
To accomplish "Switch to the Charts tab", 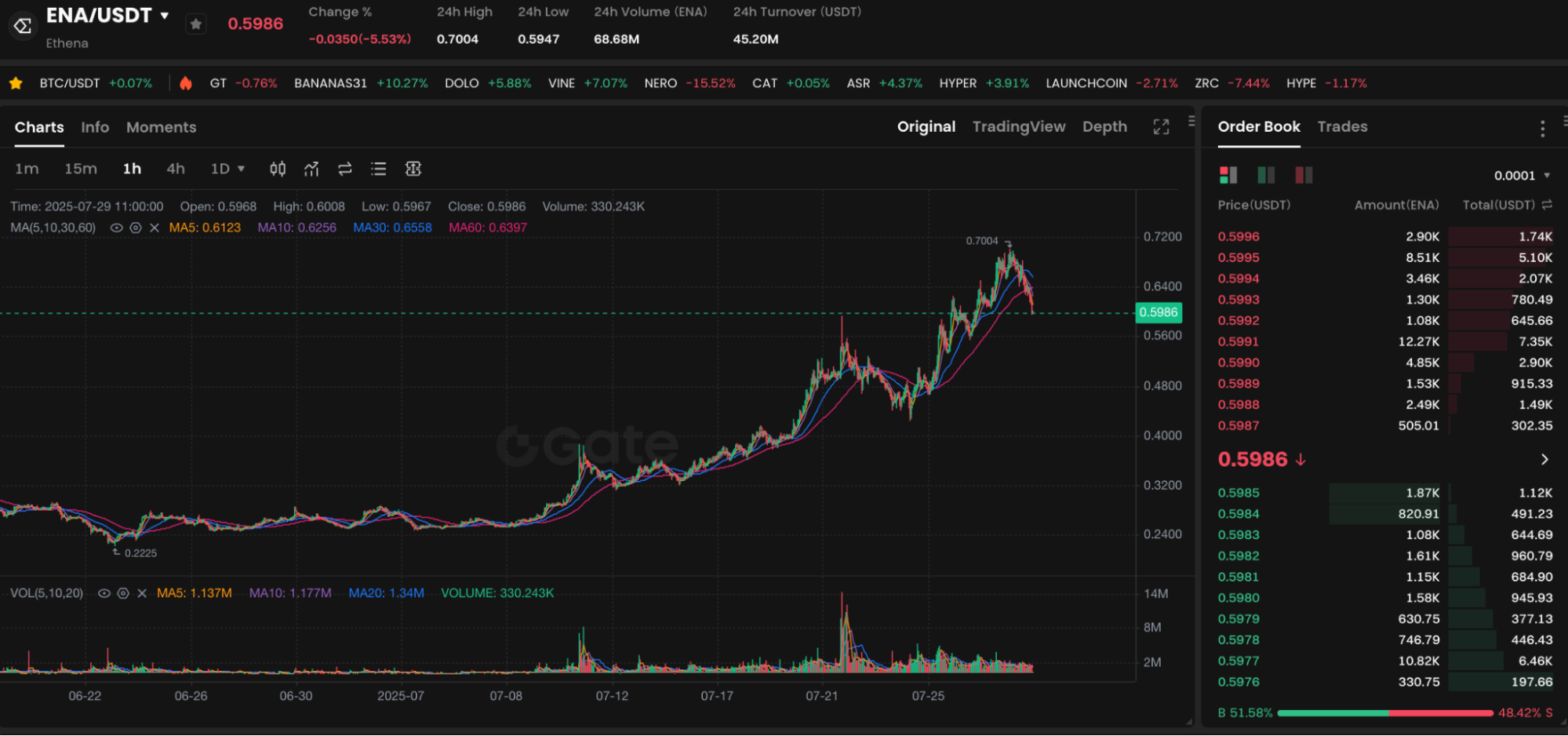I will pyautogui.click(x=39, y=127).
